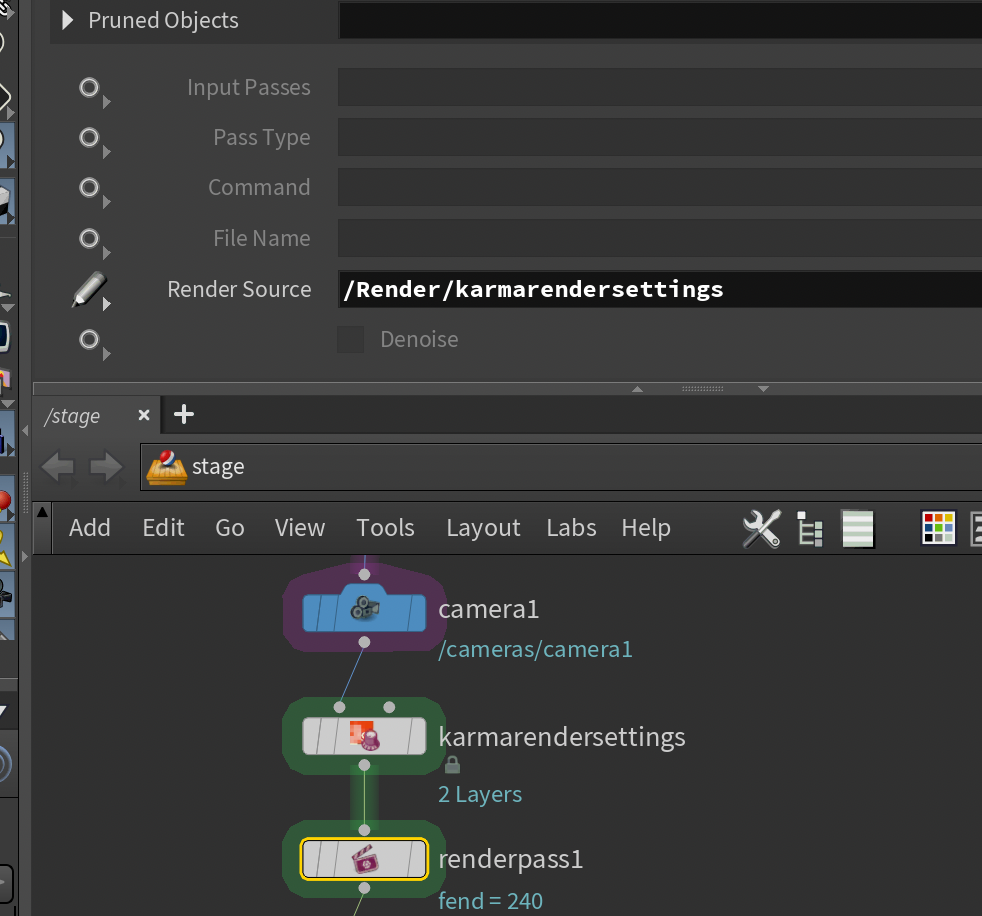
Task: Click the fend = 240 text
Action: pos(490,901)
